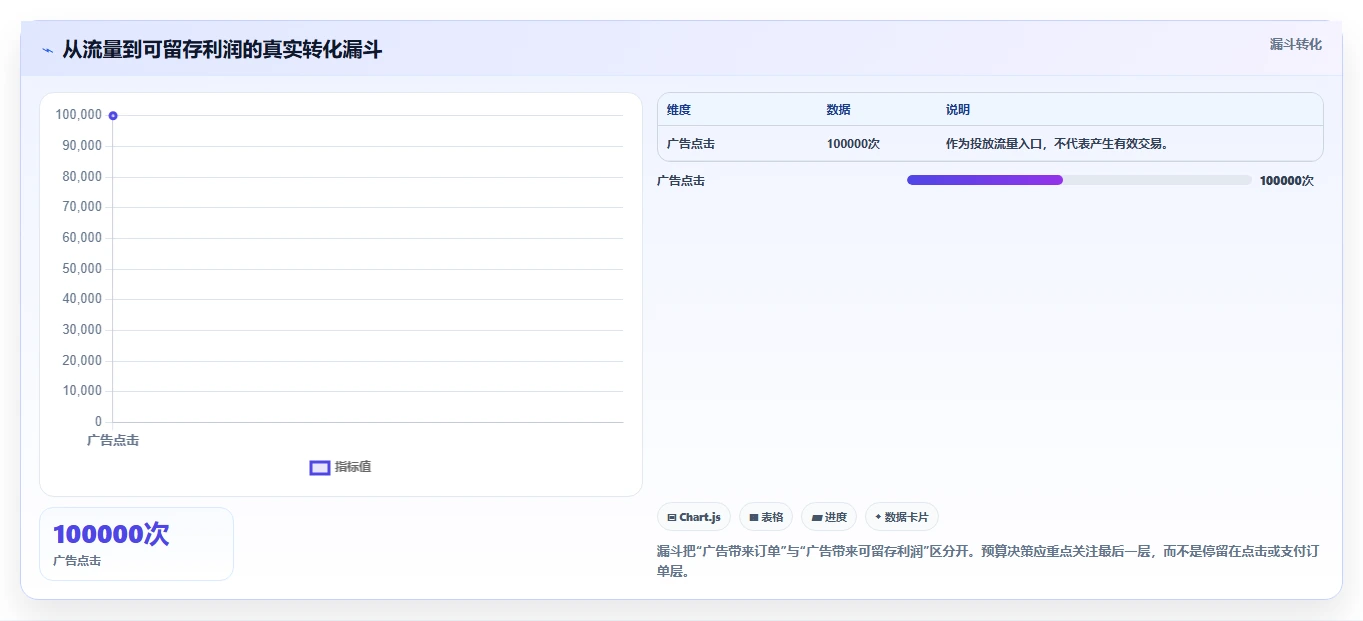Click the summary paragraph starting 漏斗把
The image size is (1363, 621).
(988, 561)
